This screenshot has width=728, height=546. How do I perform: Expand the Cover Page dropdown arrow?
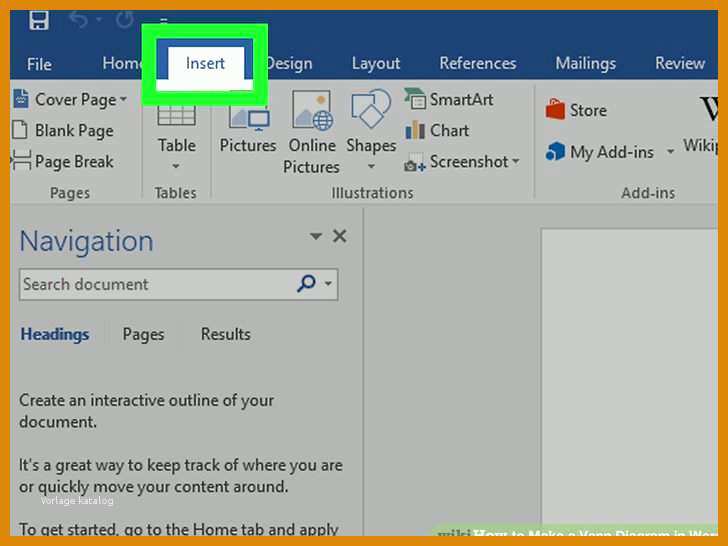pyautogui.click(x=123, y=99)
